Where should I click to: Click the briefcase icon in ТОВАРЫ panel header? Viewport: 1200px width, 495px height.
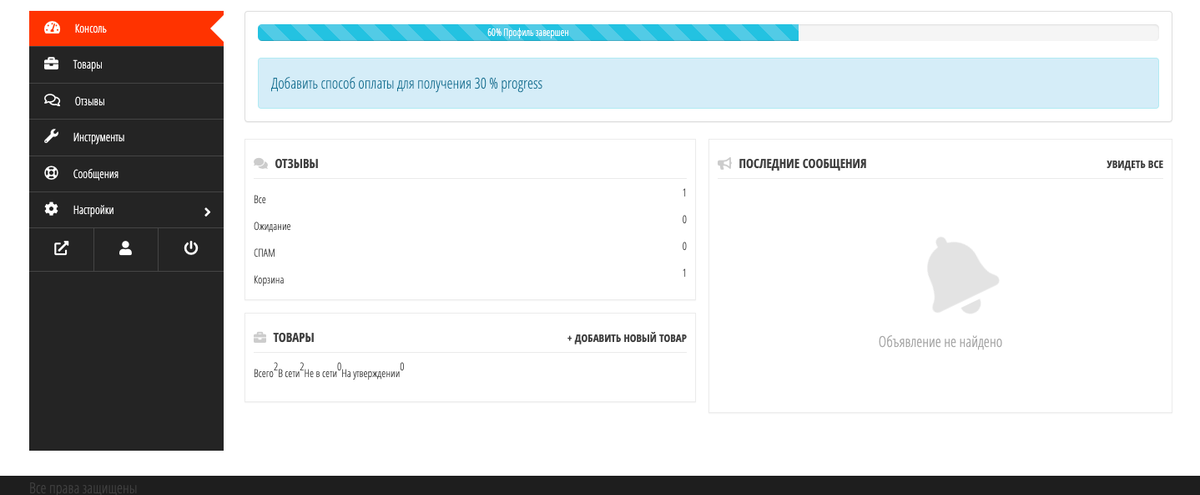pos(260,338)
